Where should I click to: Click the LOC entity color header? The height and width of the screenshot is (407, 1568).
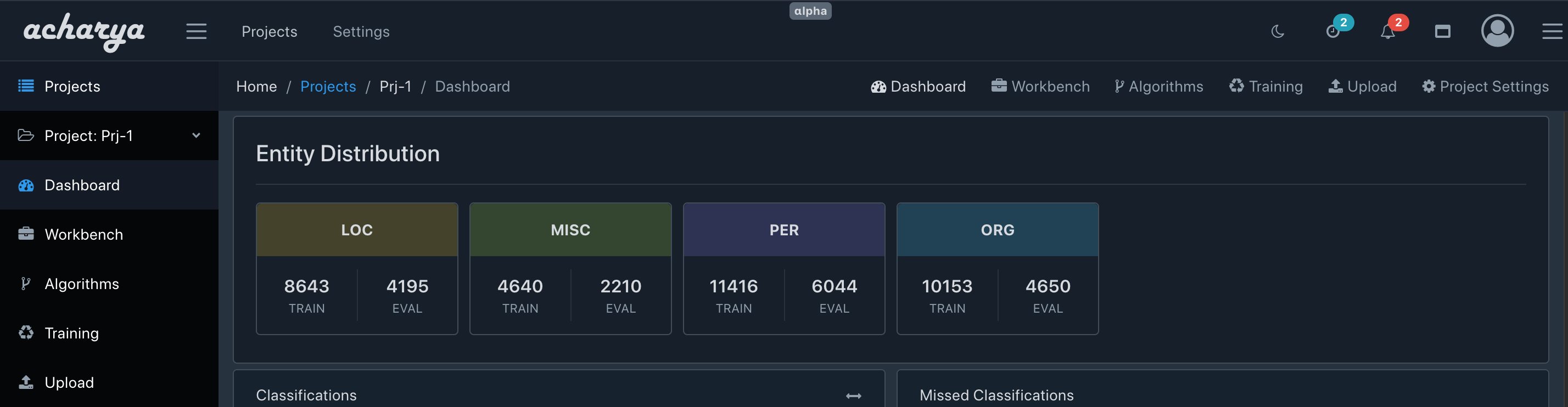[x=357, y=230]
